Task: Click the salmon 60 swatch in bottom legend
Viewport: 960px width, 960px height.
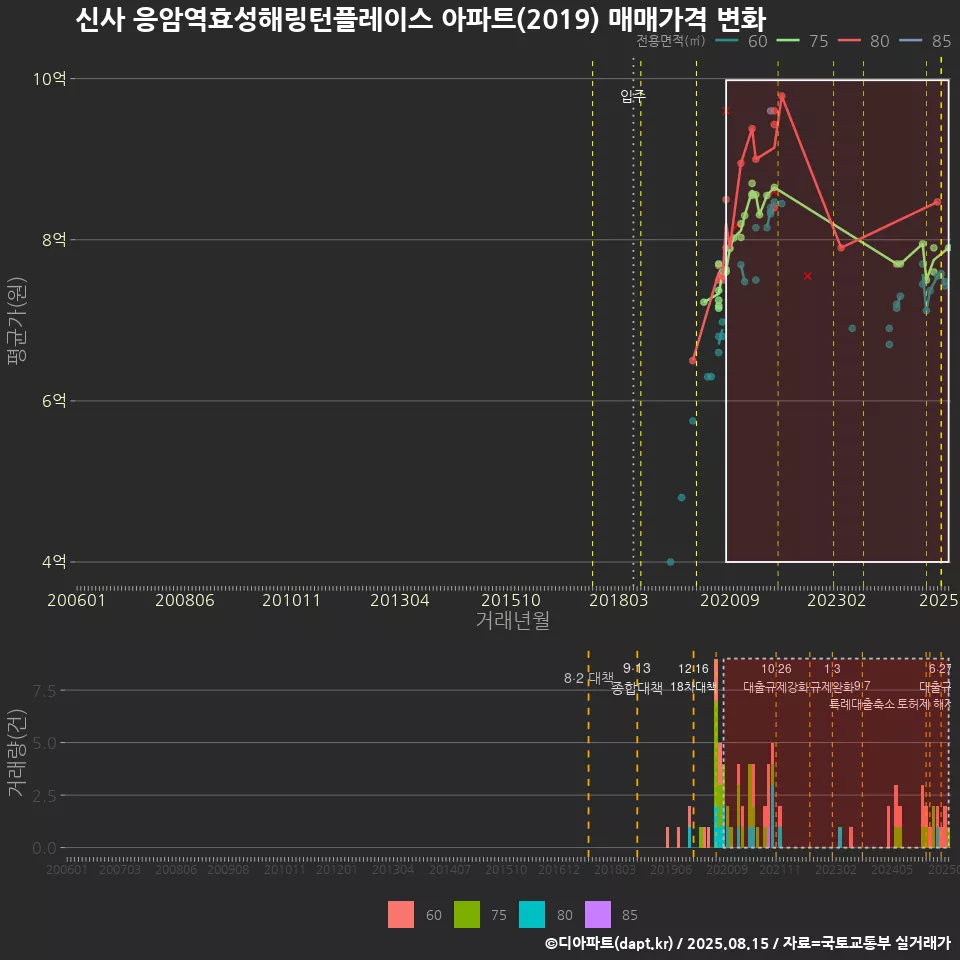Action: (401, 915)
